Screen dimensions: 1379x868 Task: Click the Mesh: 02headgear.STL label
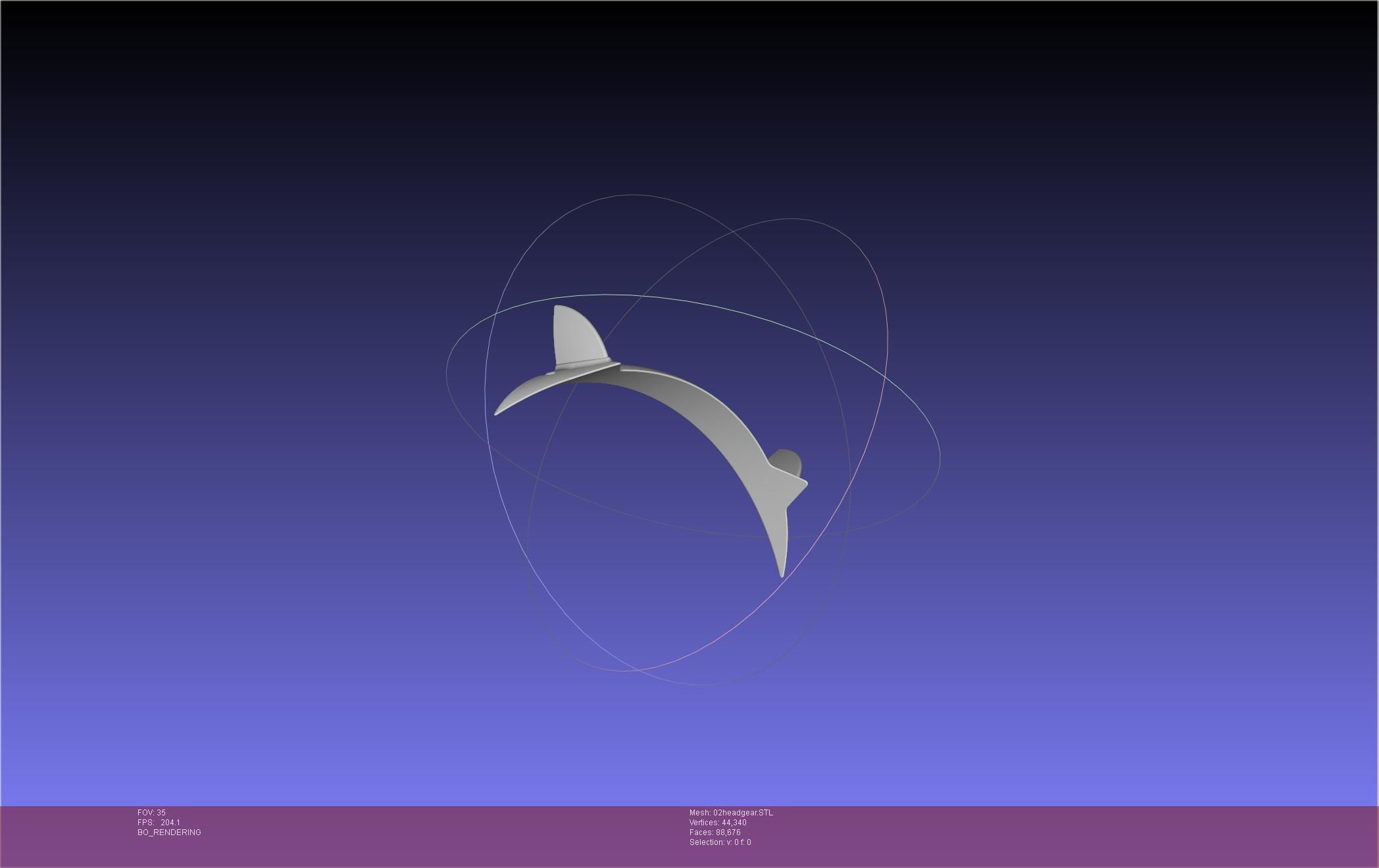point(731,813)
